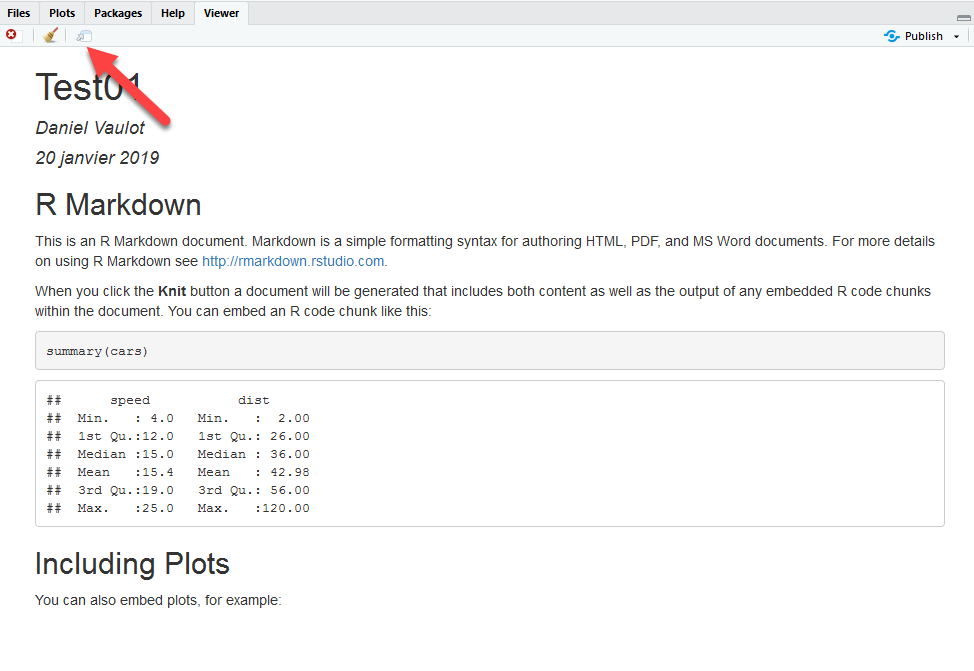This screenshot has width=974, height=671.
Task: Click the Publish button
Action: [914, 36]
